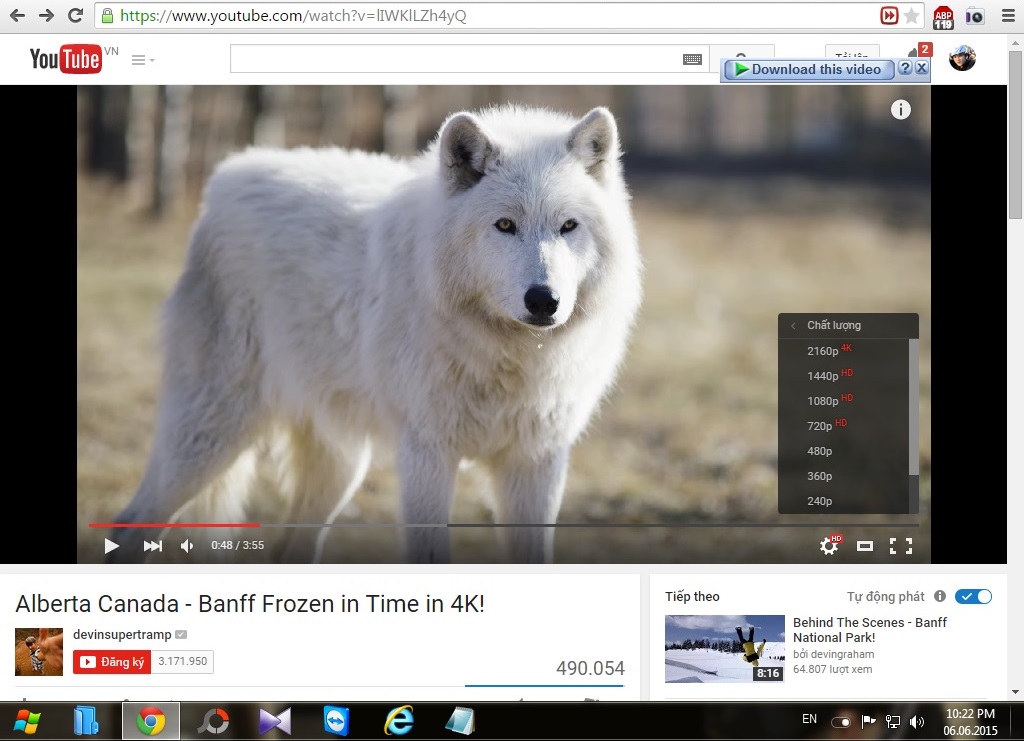
Task: Choose 480p video quality
Action: point(820,451)
